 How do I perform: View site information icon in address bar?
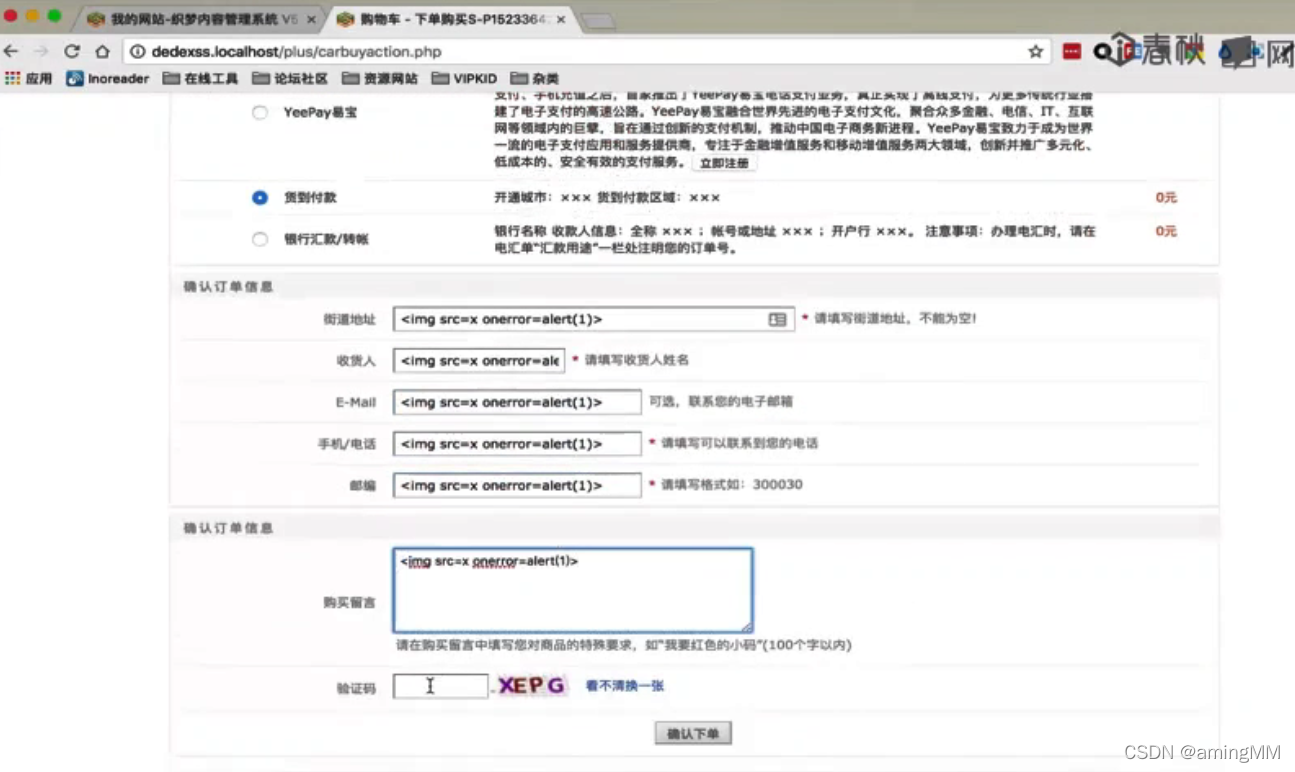pos(137,51)
